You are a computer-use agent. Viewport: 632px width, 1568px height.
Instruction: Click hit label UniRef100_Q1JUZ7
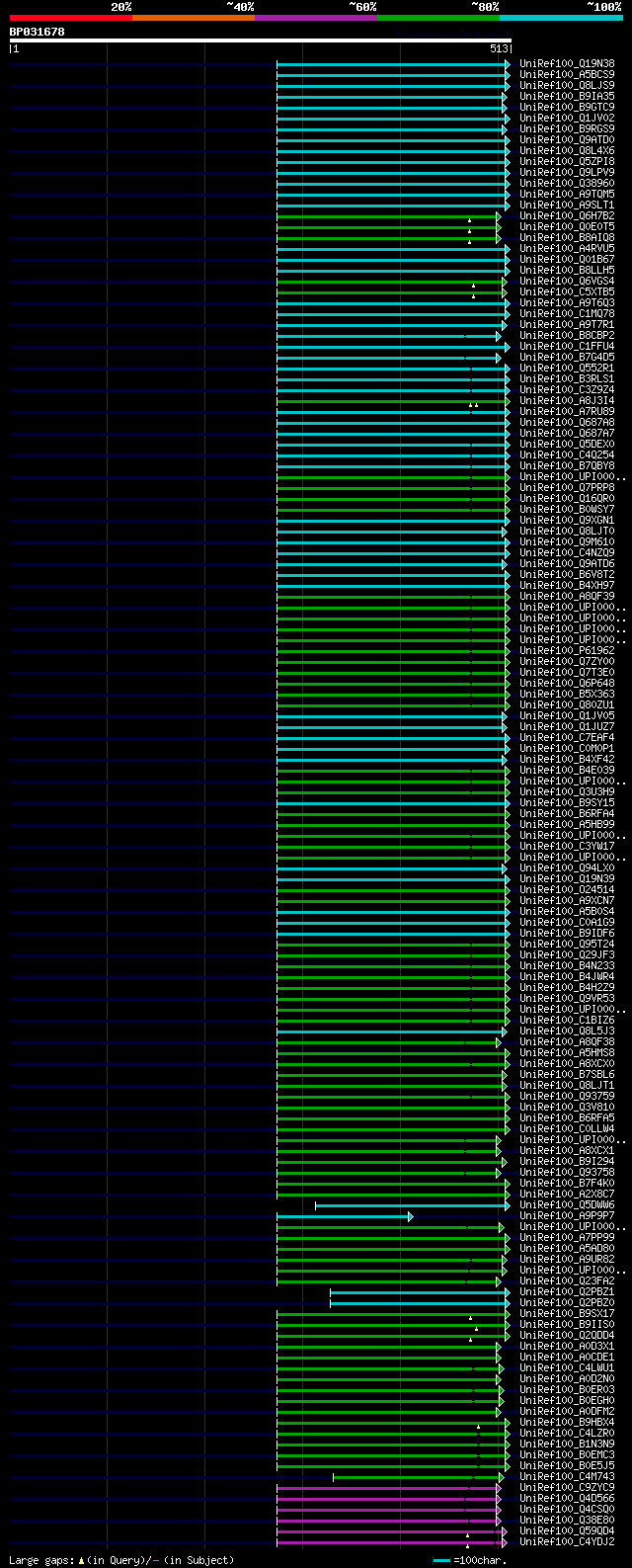(567, 727)
